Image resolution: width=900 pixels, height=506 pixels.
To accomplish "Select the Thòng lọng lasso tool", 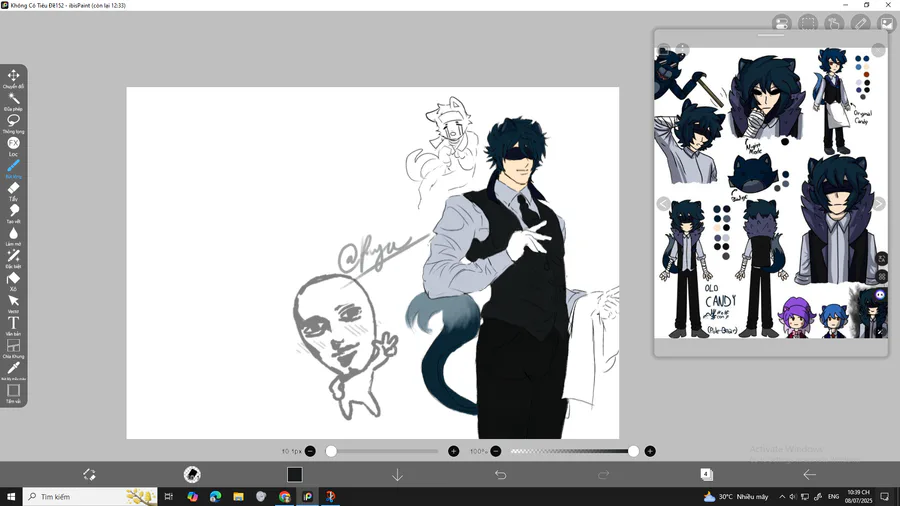I will 13,123.
